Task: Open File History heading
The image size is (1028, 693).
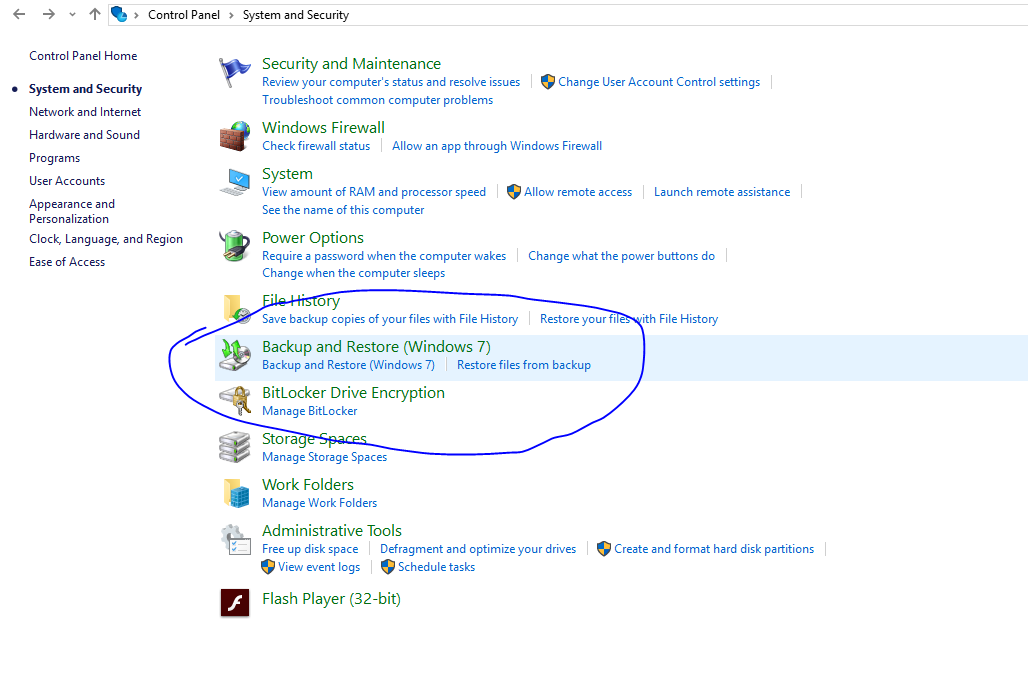Action: 301,300
